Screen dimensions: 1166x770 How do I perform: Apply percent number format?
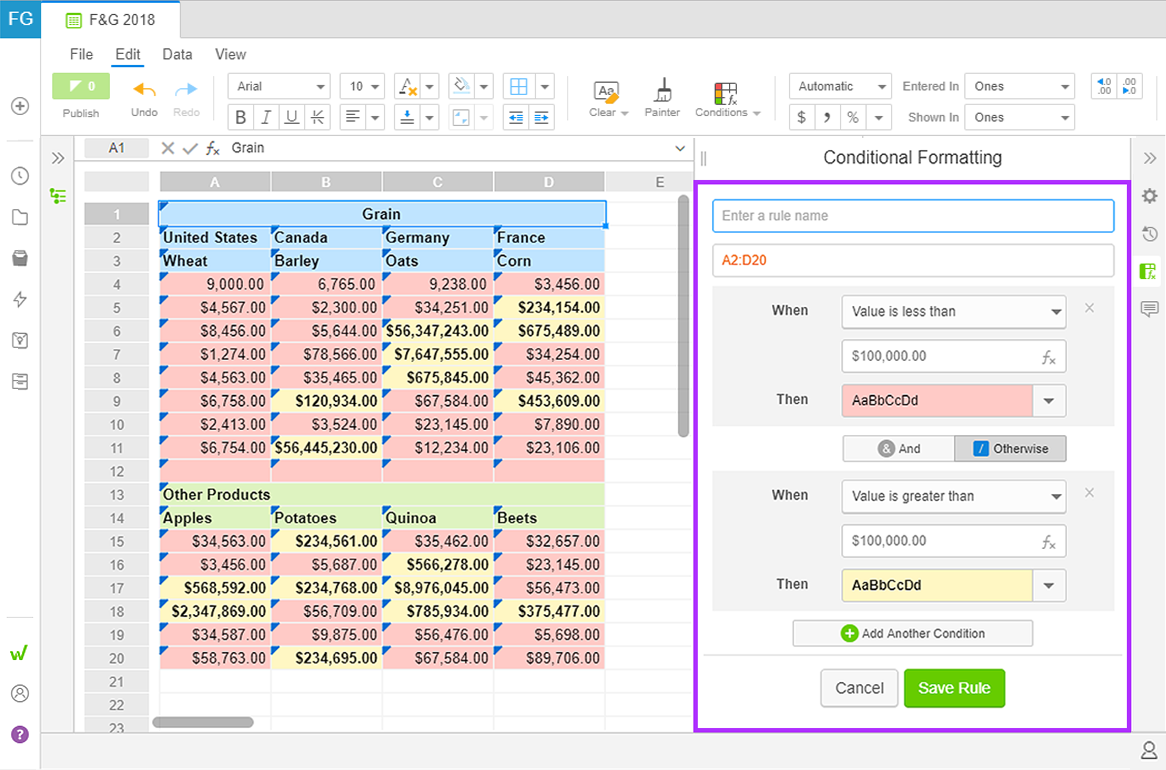pyautogui.click(x=853, y=118)
